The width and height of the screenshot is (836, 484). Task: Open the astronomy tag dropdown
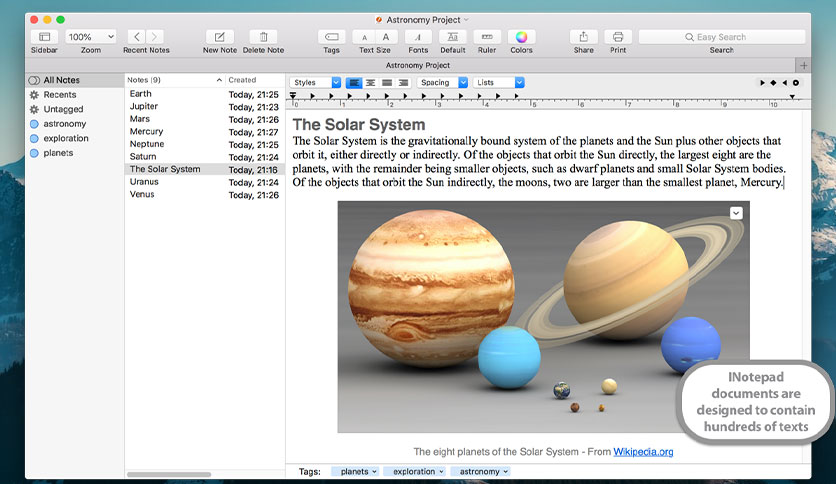[x=480, y=472]
